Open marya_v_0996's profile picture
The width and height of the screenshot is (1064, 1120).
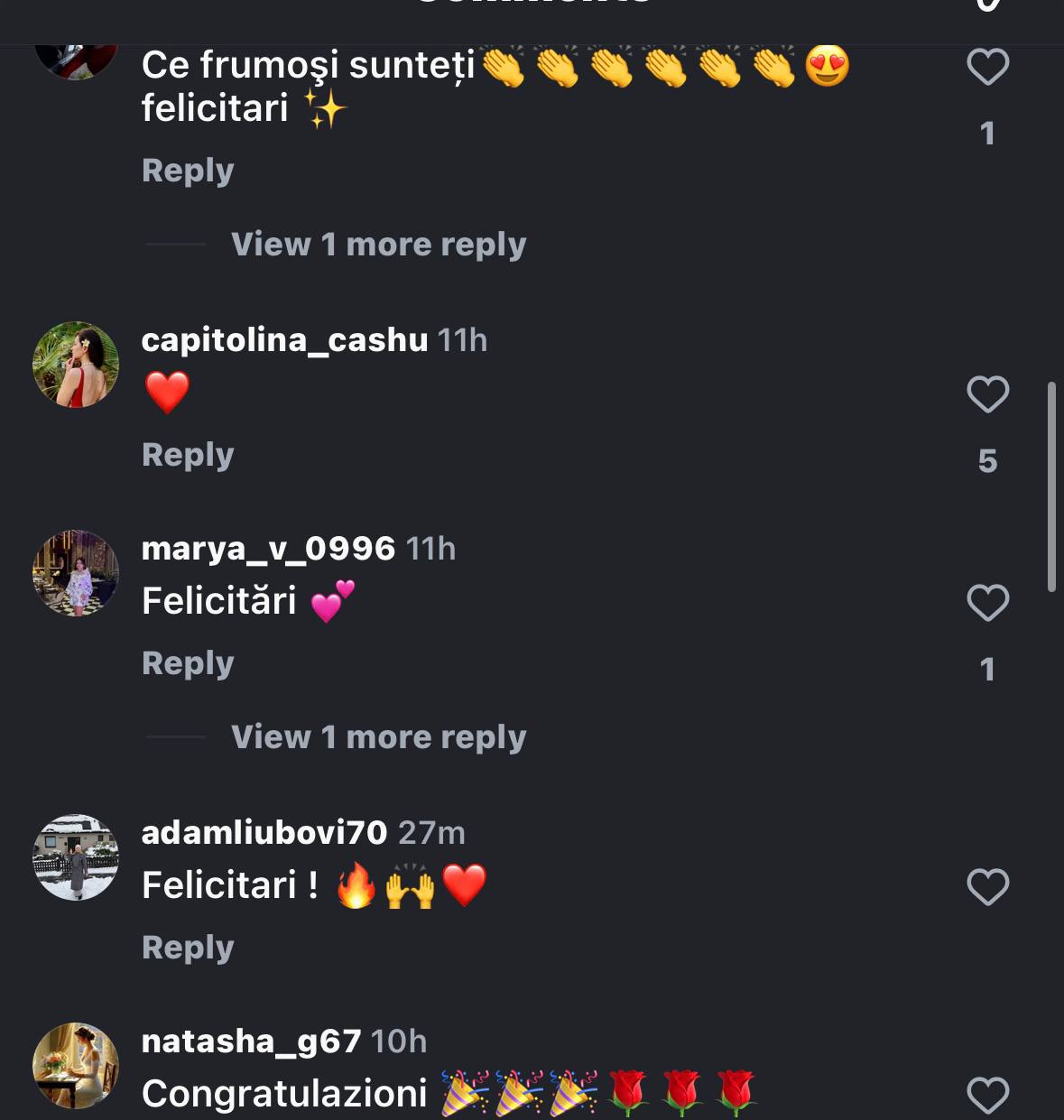76,573
